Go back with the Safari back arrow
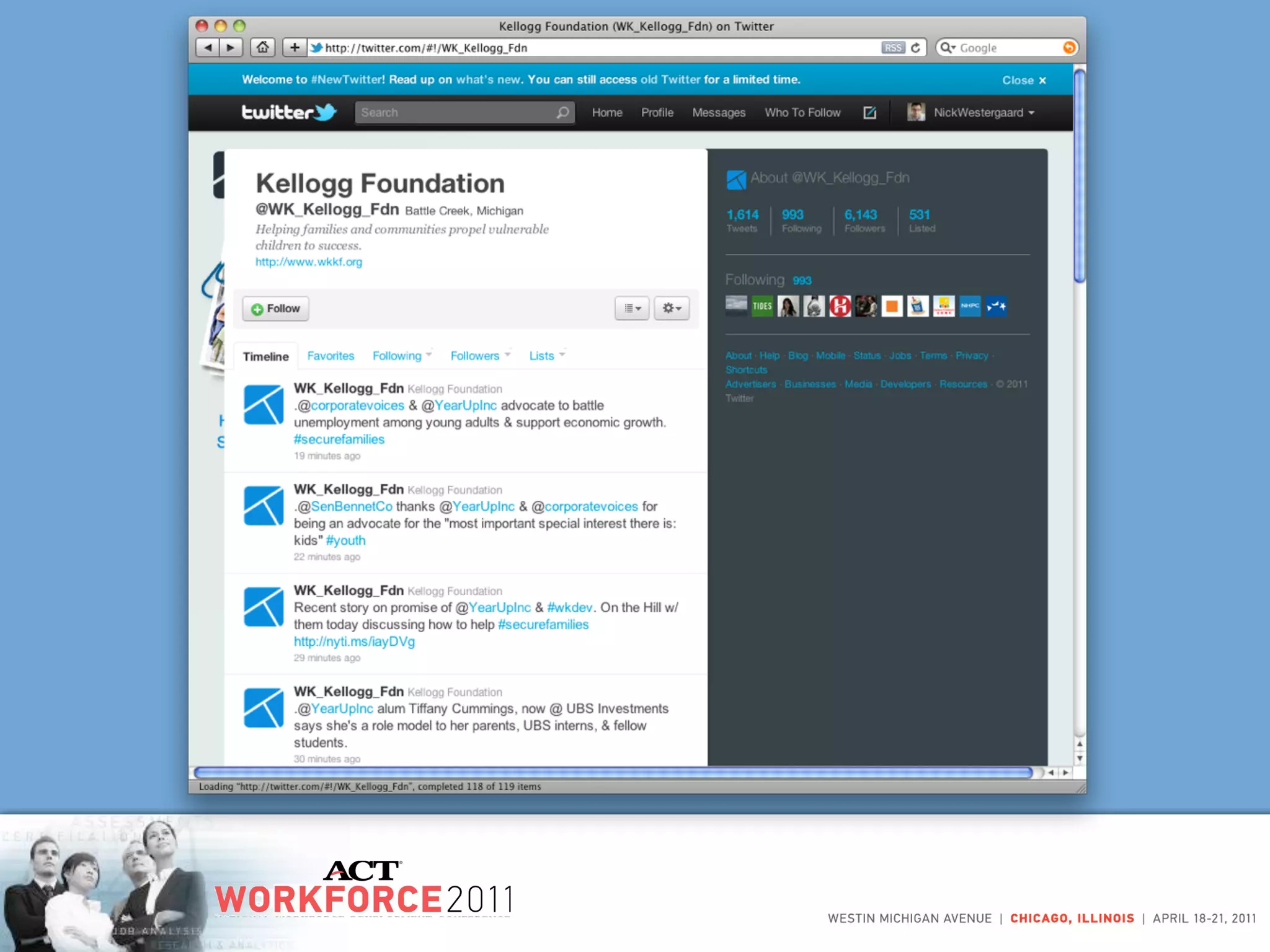The height and width of the screenshot is (952, 1270). point(208,48)
